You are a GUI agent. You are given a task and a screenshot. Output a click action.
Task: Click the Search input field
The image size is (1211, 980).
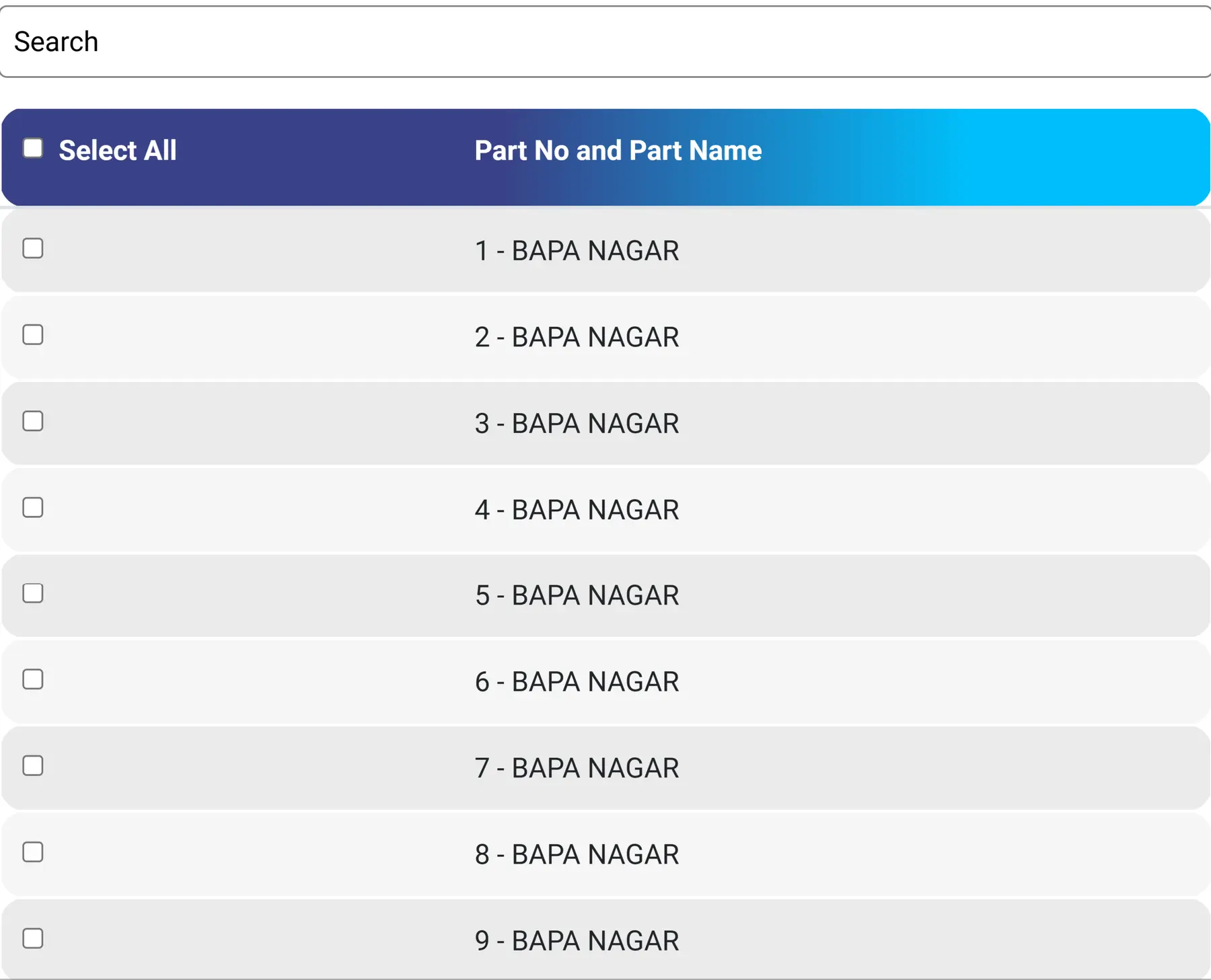click(x=605, y=42)
